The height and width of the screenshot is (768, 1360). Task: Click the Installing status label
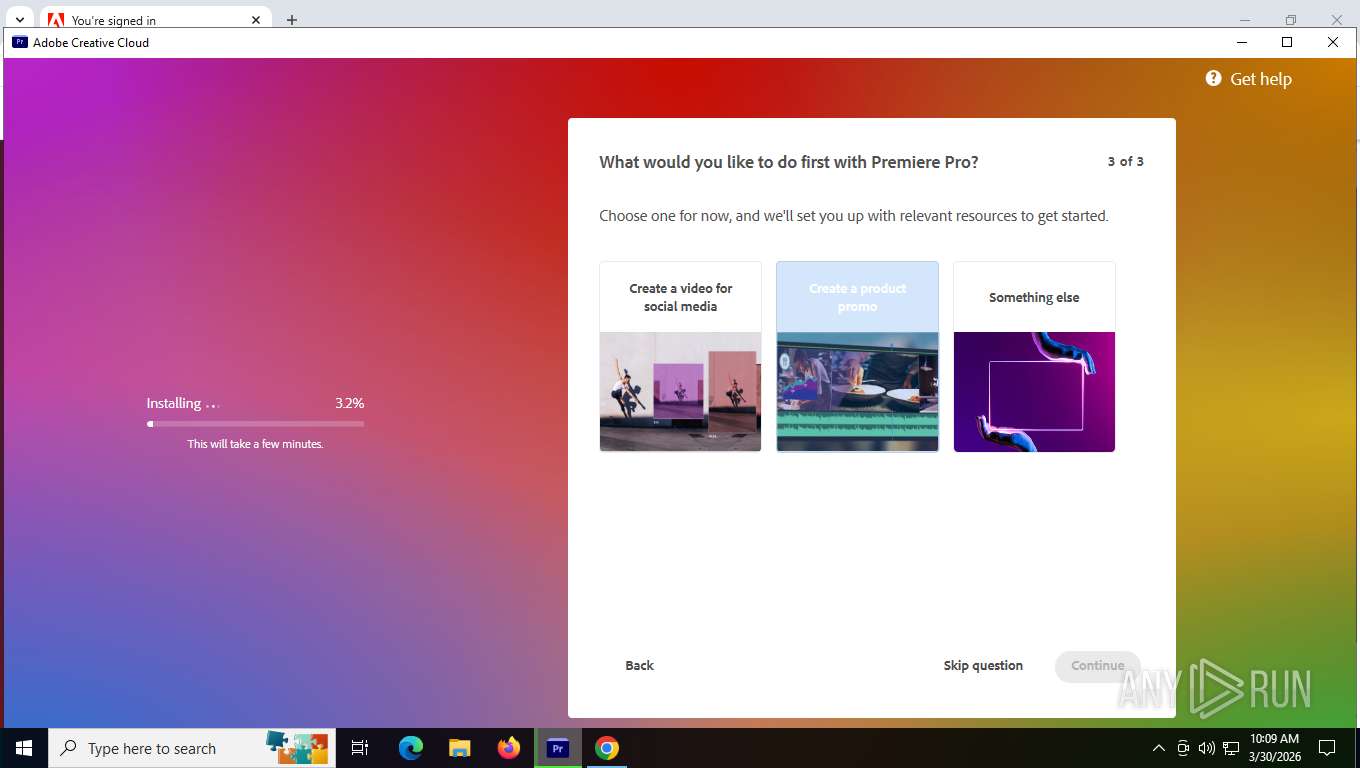tap(174, 403)
